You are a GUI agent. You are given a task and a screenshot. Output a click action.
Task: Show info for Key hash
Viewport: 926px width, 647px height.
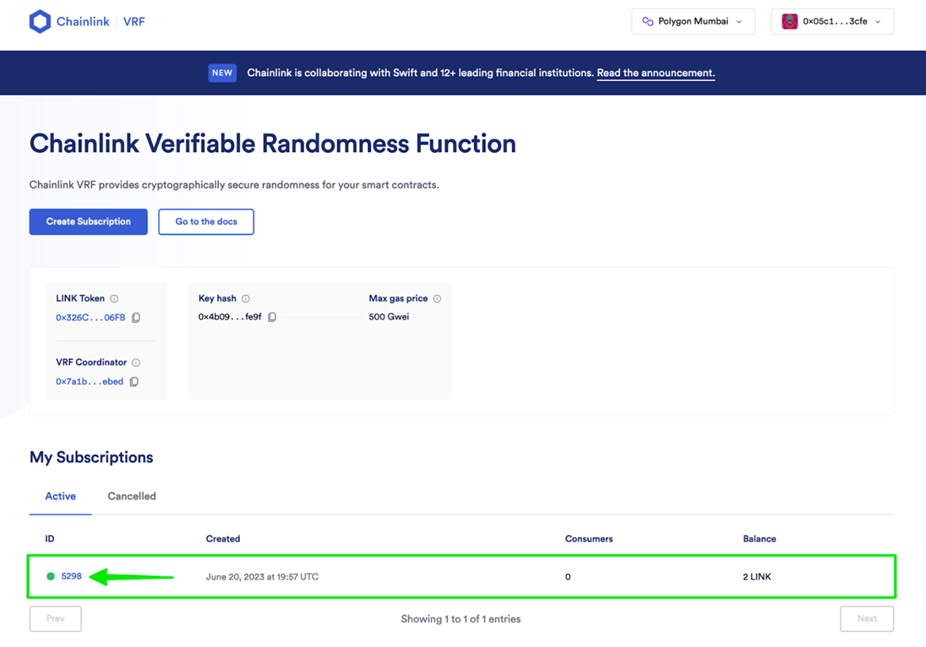pyautogui.click(x=246, y=299)
